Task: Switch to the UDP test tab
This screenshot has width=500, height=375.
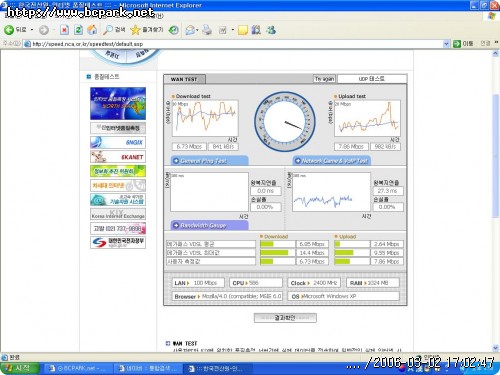Action: tap(372, 79)
